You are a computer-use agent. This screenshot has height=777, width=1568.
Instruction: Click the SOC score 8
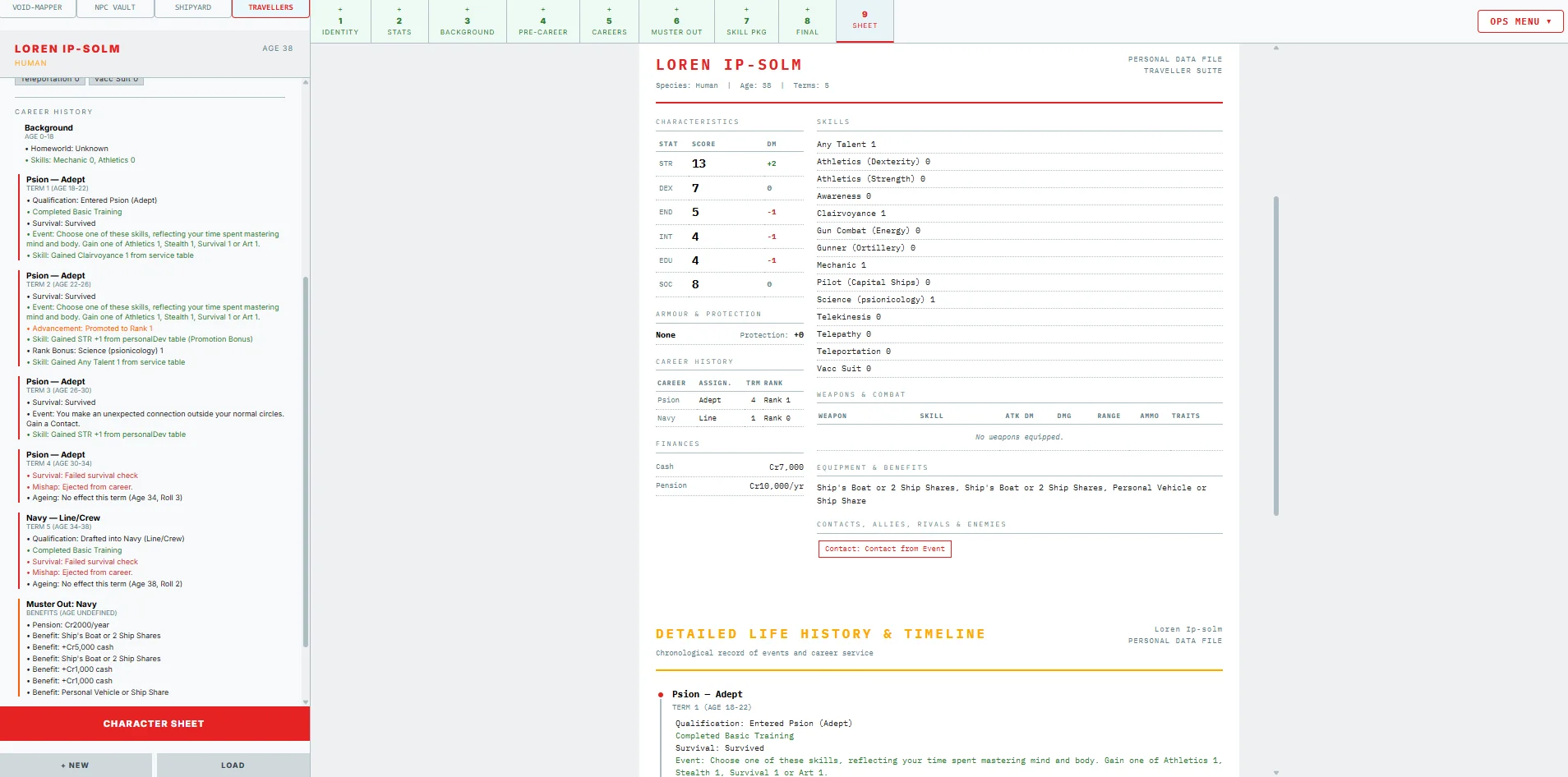pyautogui.click(x=695, y=284)
